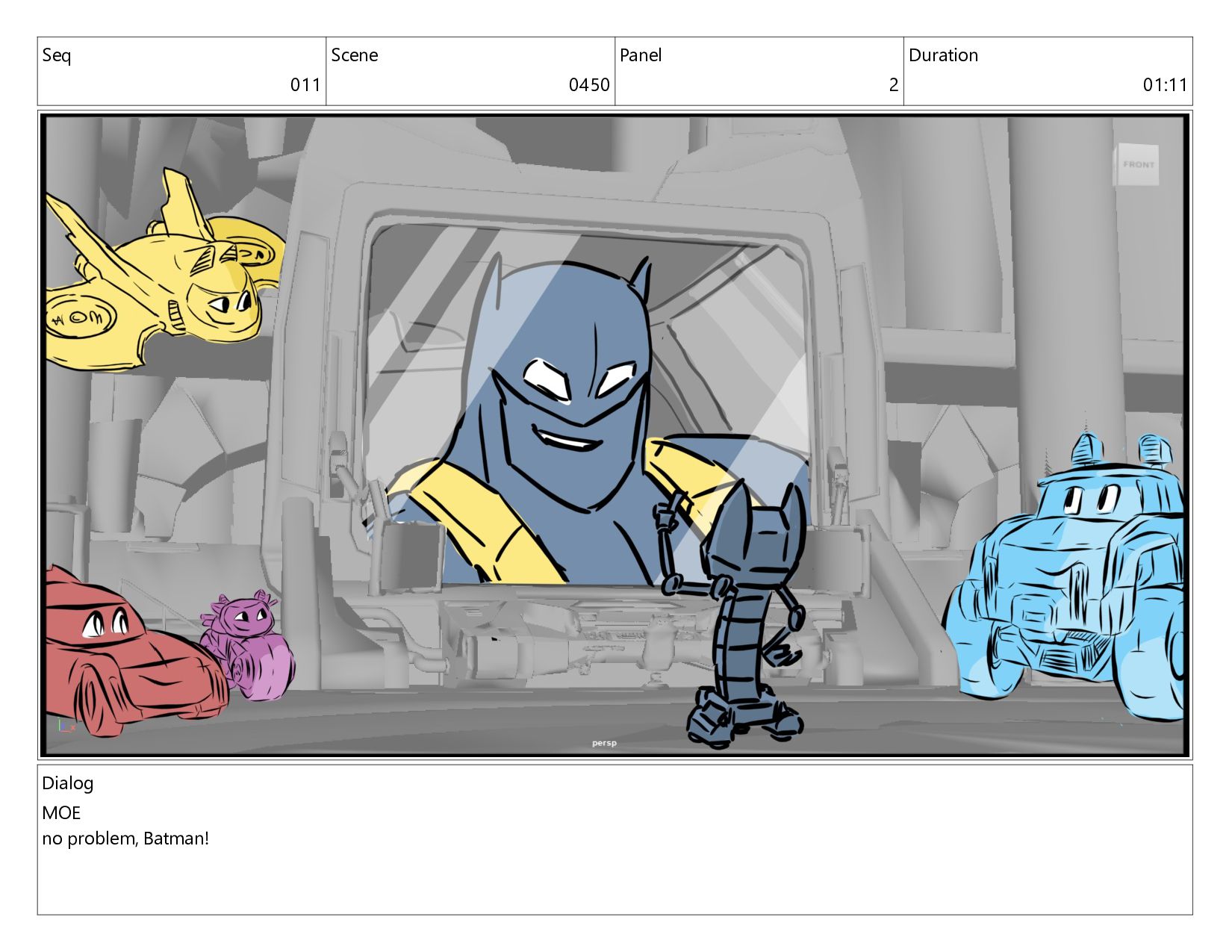Select the speaker name MOE
Screen dimensions: 1232x952
61,813
